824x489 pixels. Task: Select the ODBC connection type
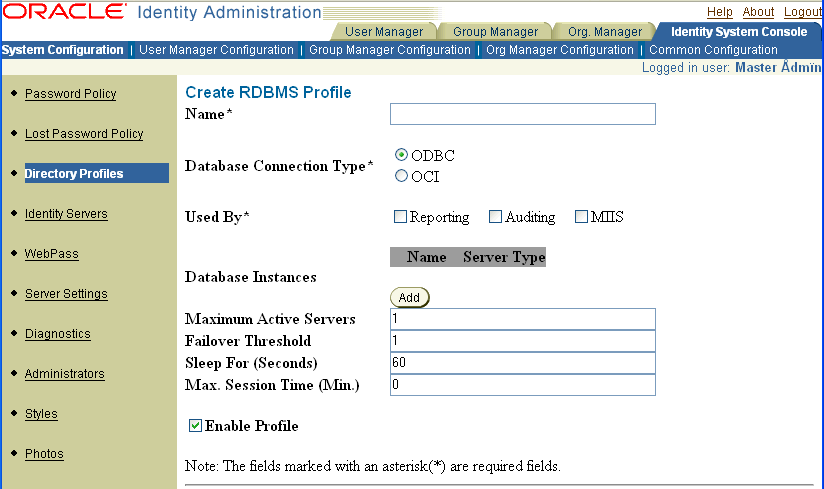(401, 155)
